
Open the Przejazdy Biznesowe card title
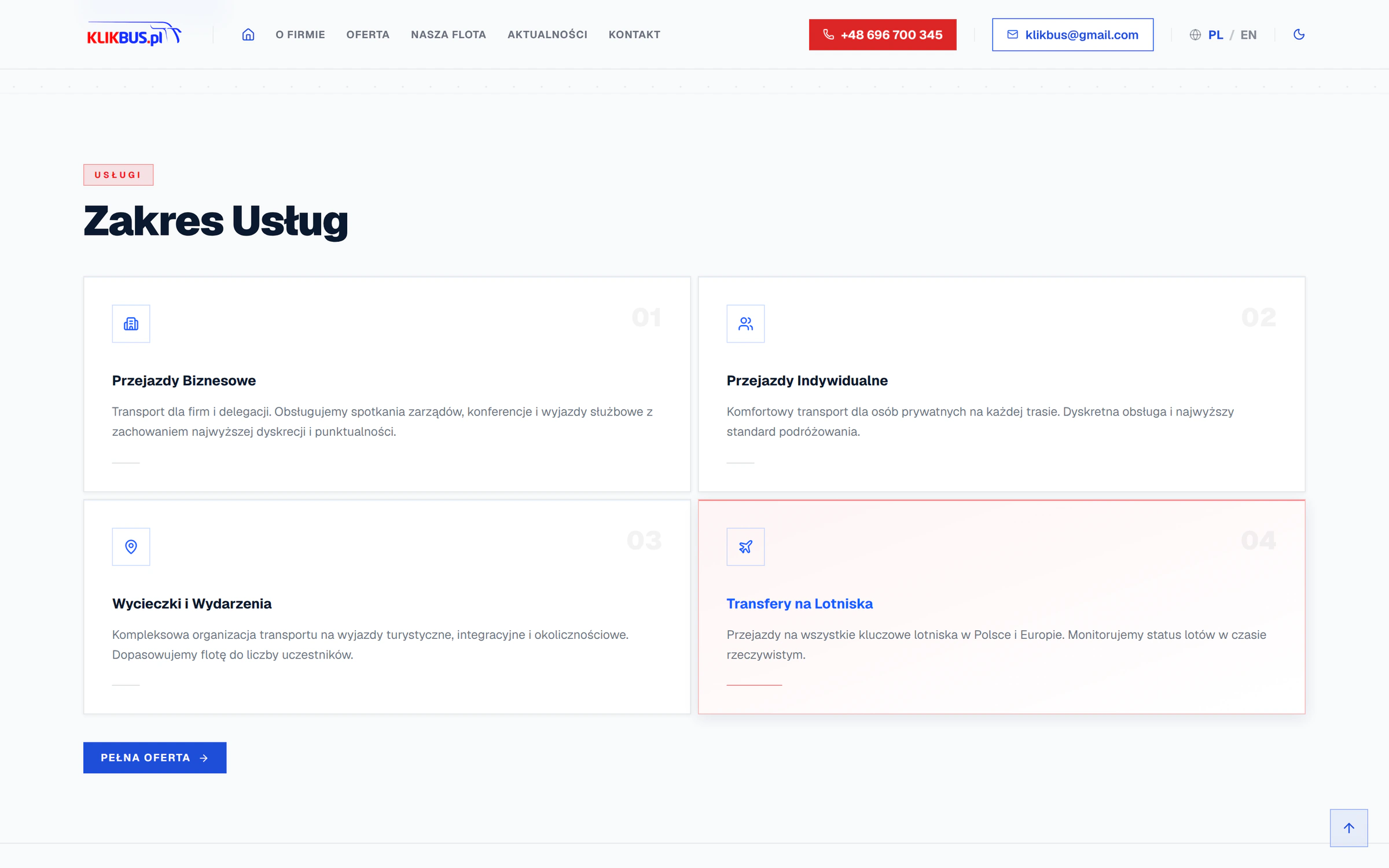click(184, 381)
